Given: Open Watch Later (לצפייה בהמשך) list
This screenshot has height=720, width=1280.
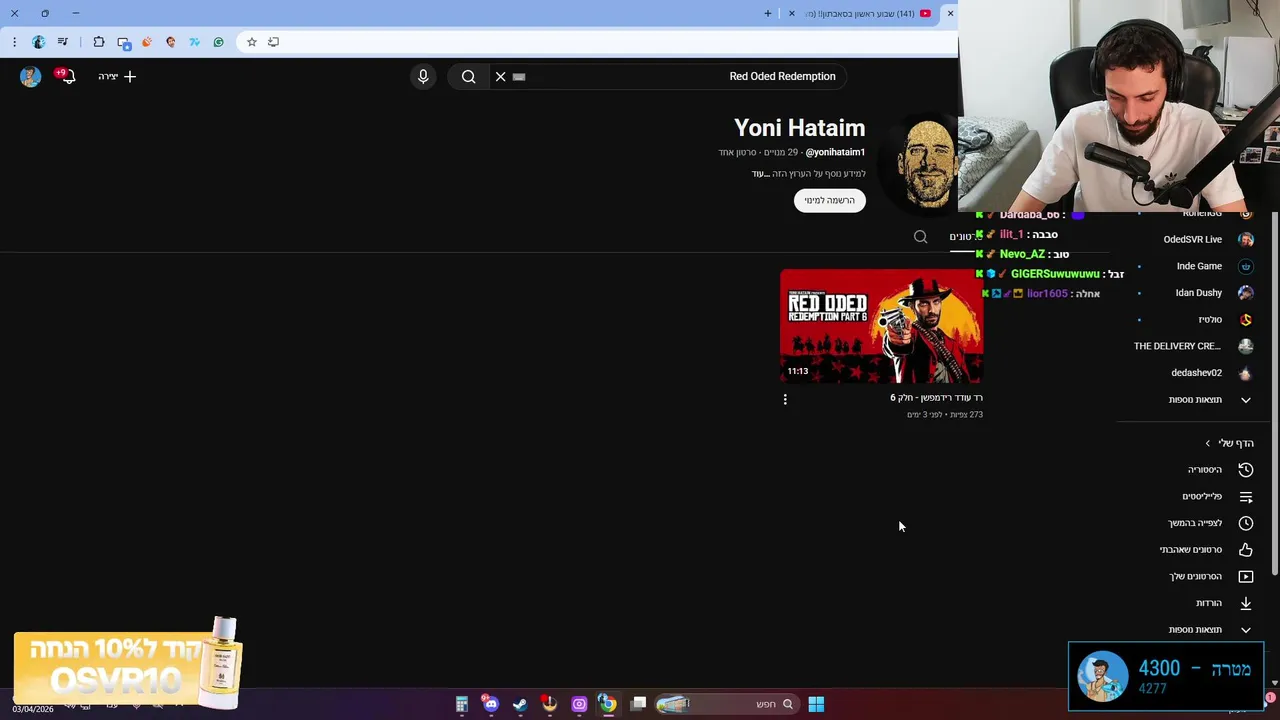Looking at the screenshot, I should [1210, 523].
